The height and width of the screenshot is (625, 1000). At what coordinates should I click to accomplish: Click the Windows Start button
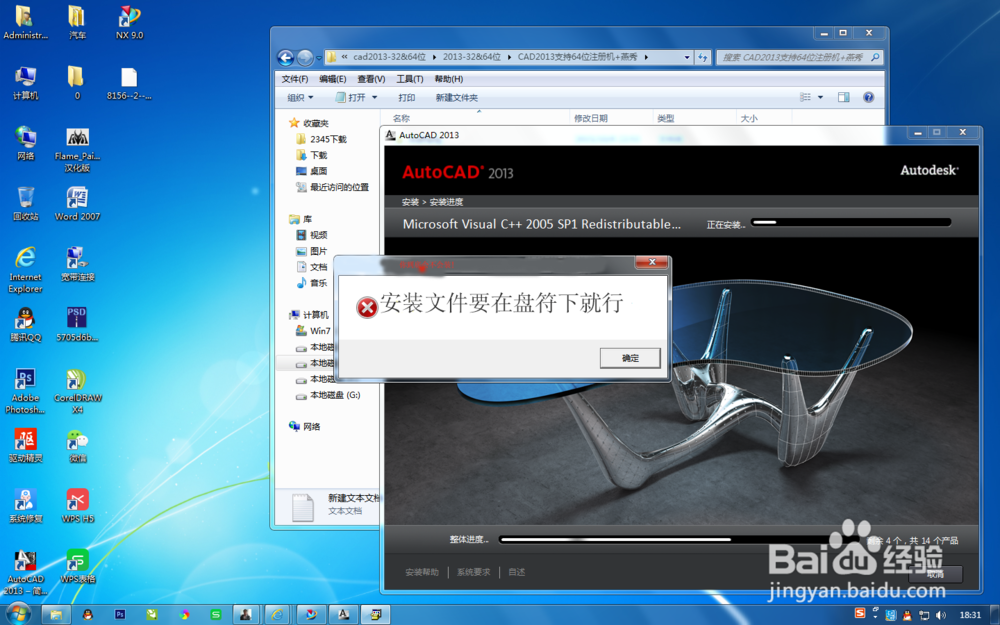point(17,614)
